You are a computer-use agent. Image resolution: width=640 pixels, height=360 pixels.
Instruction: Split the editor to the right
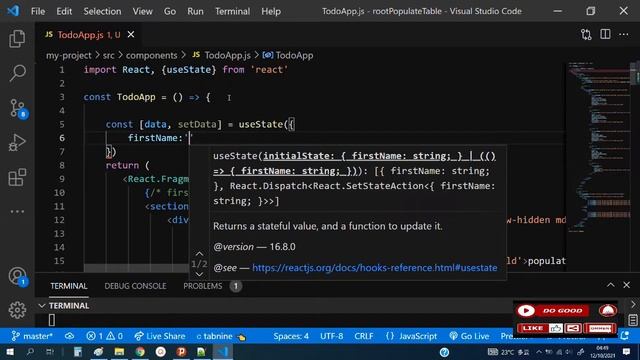[605, 34]
